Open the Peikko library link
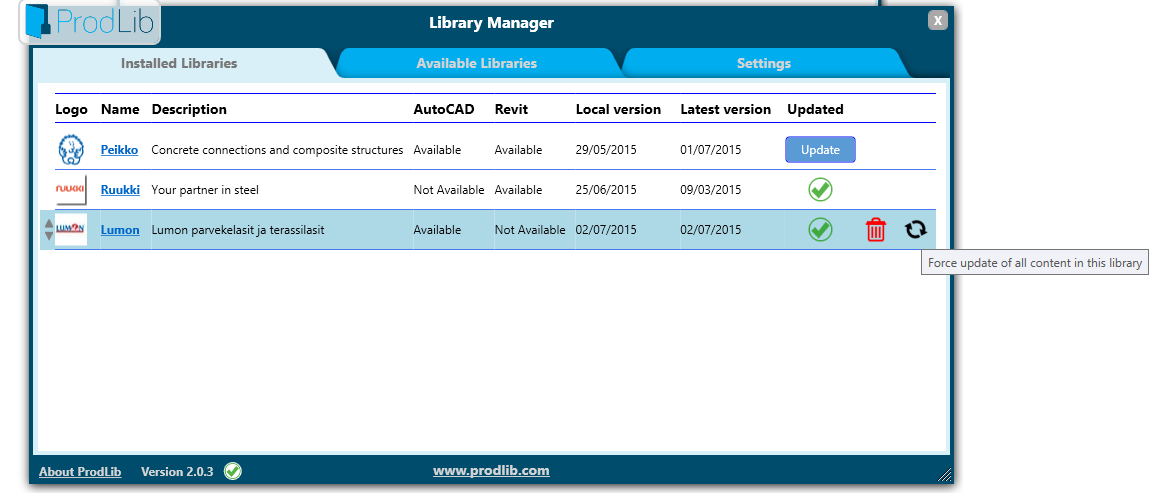The width and height of the screenshot is (1156, 502). pos(119,150)
